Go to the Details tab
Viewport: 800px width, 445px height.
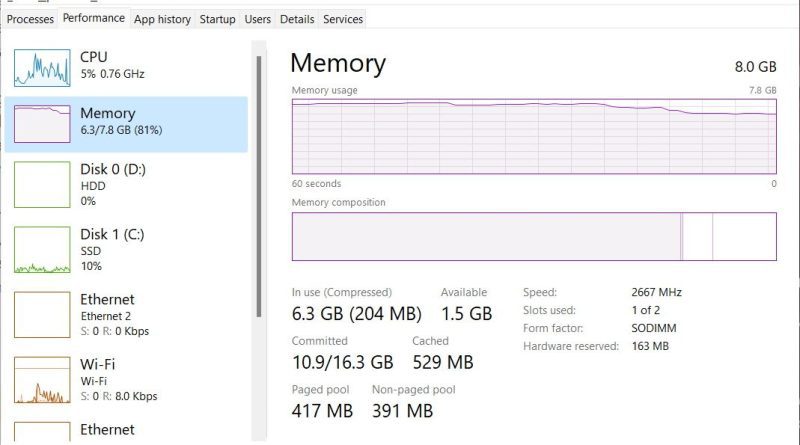pyautogui.click(x=297, y=19)
